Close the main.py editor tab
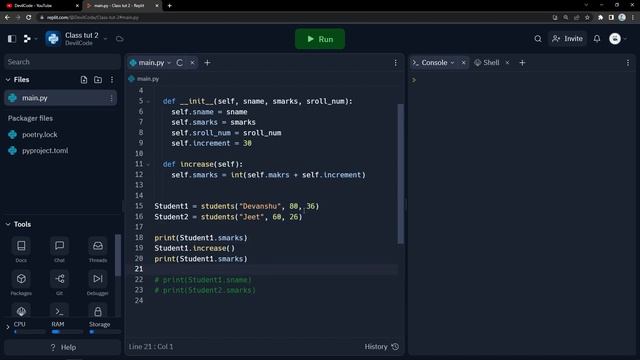640x360 pixels. (x=192, y=62)
